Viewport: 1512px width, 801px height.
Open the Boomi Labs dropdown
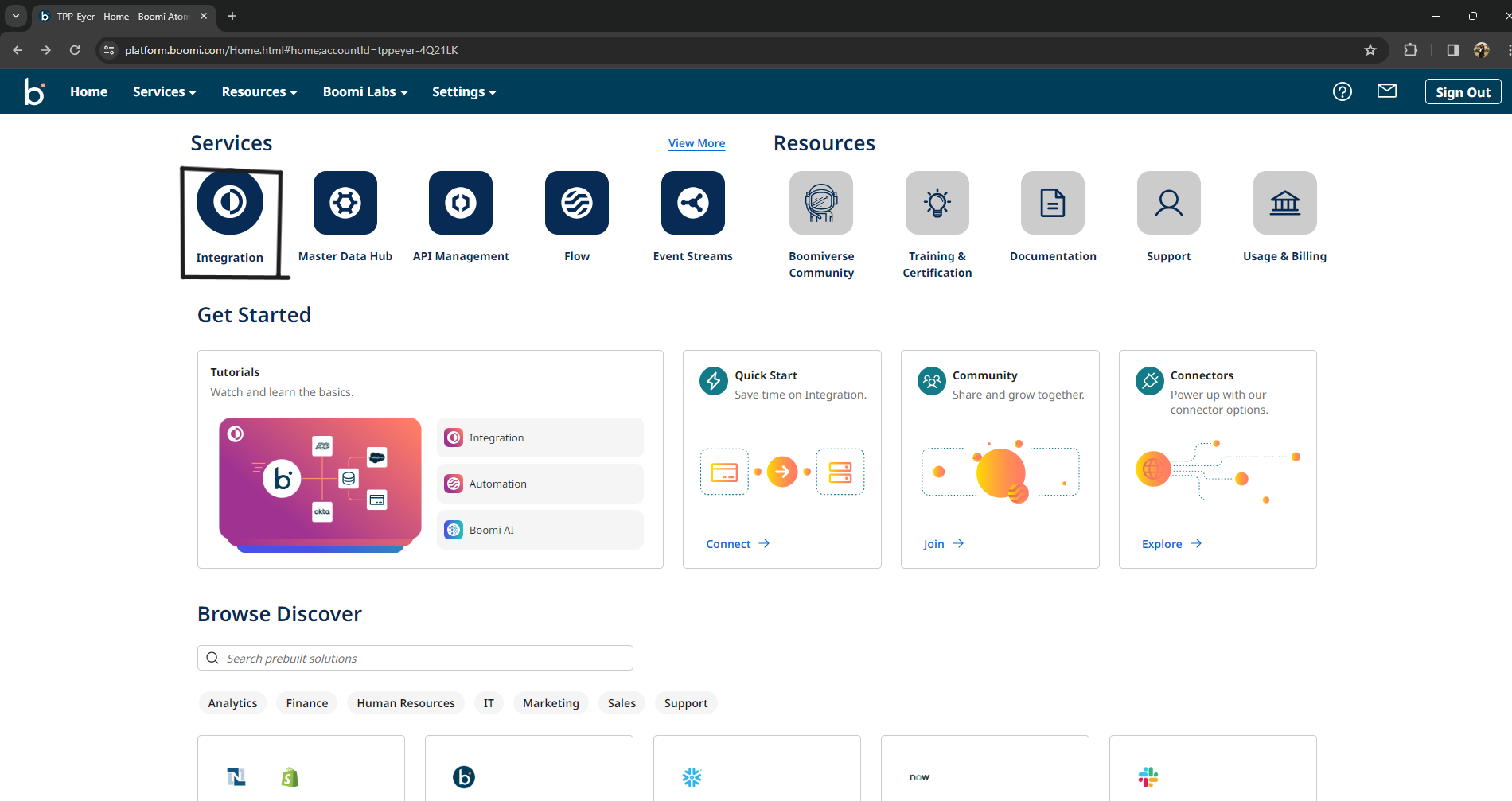(364, 91)
